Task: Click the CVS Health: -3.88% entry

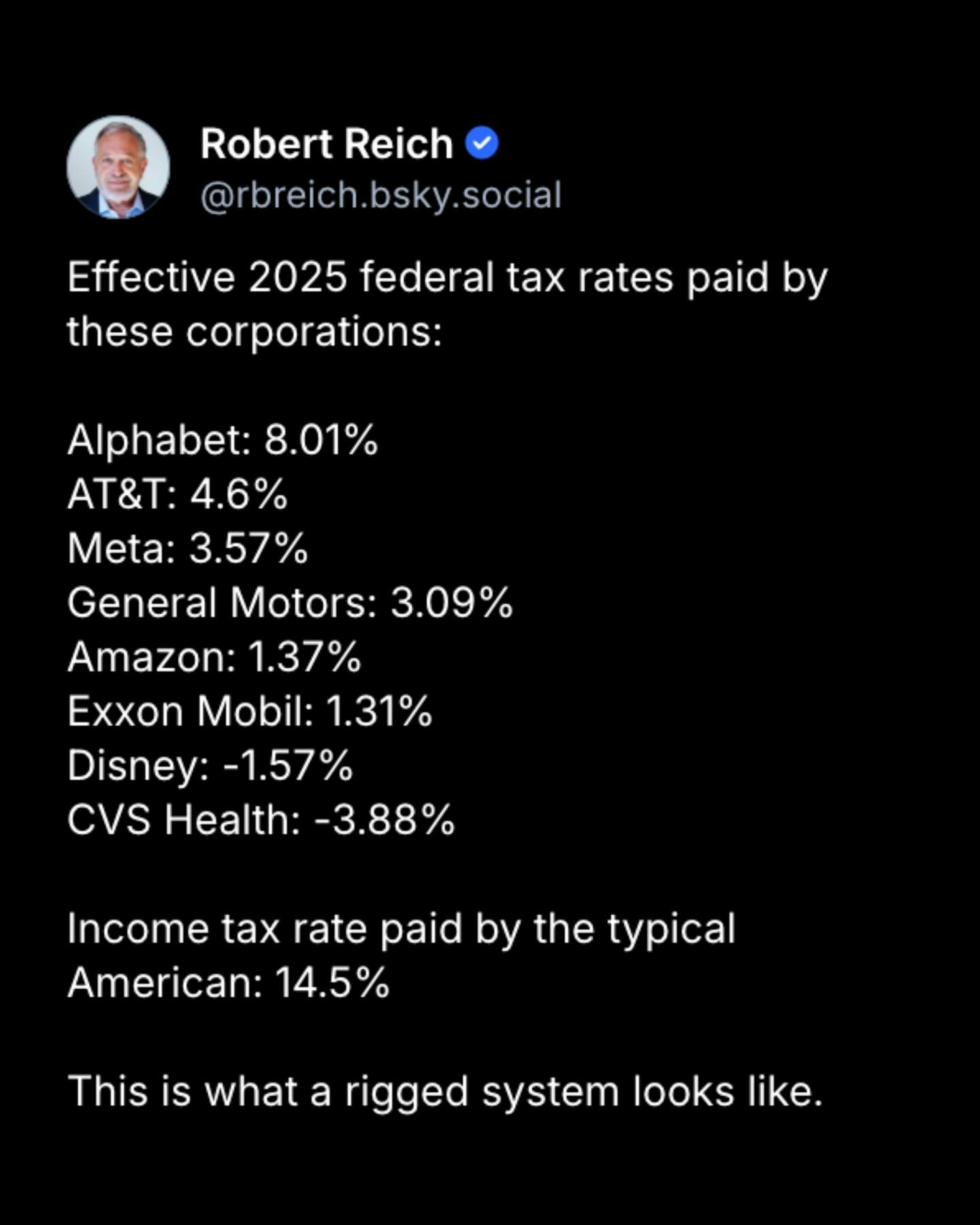Action: click(x=261, y=819)
